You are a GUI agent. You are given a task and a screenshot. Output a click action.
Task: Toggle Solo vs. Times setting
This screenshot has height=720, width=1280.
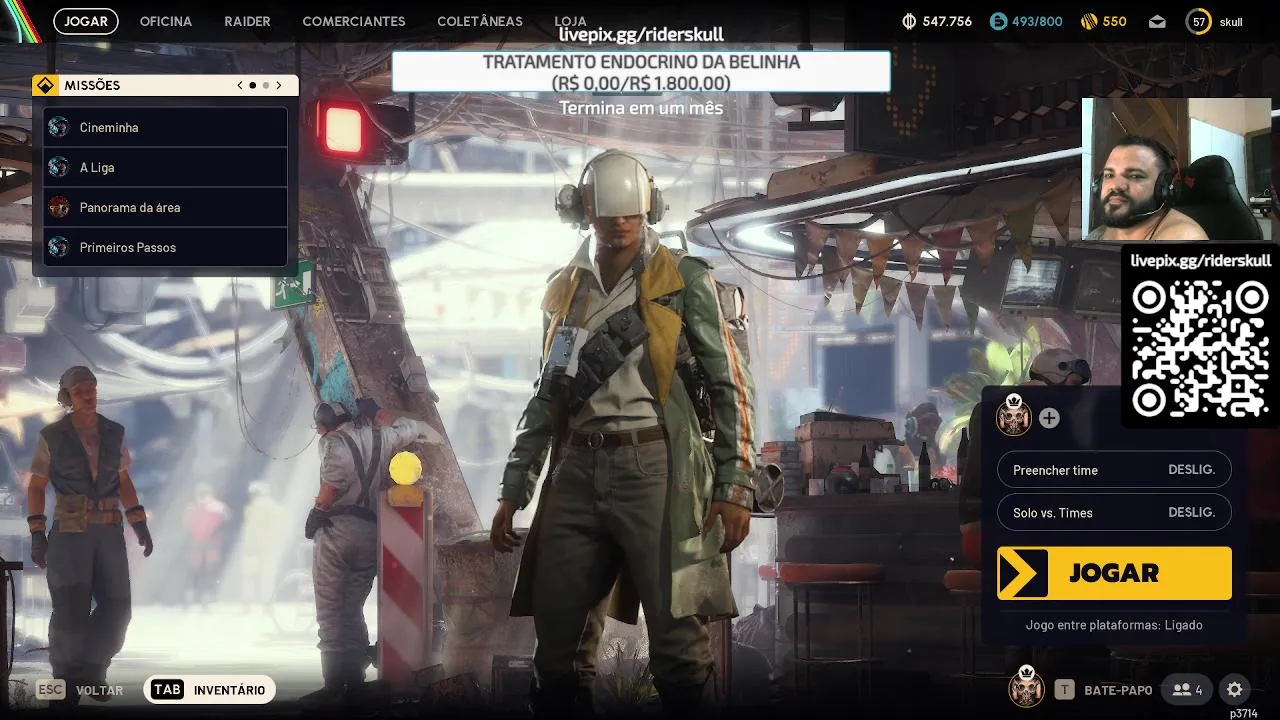(1114, 512)
